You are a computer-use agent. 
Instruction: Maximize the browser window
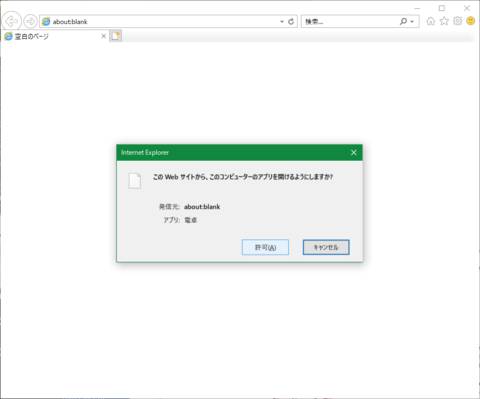tap(442, 8)
